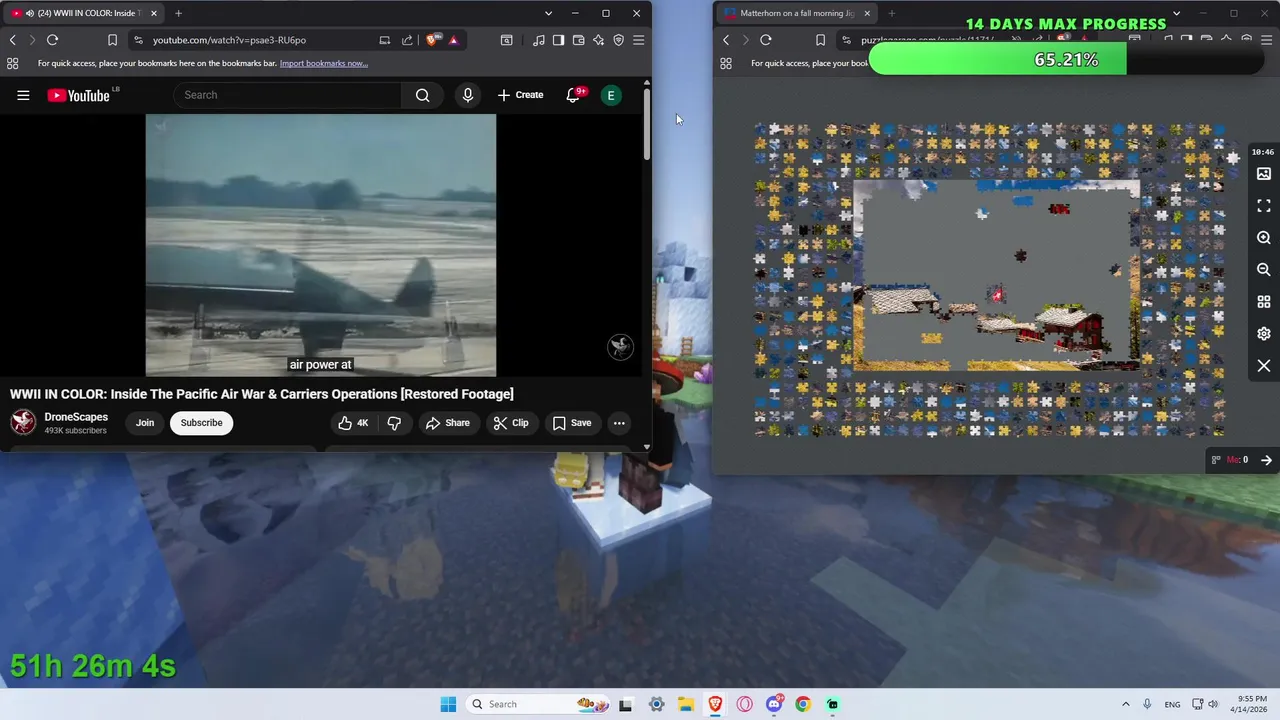Open the Create menu on YouTube
This screenshot has height=720, width=1280.
tap(520, 95)
